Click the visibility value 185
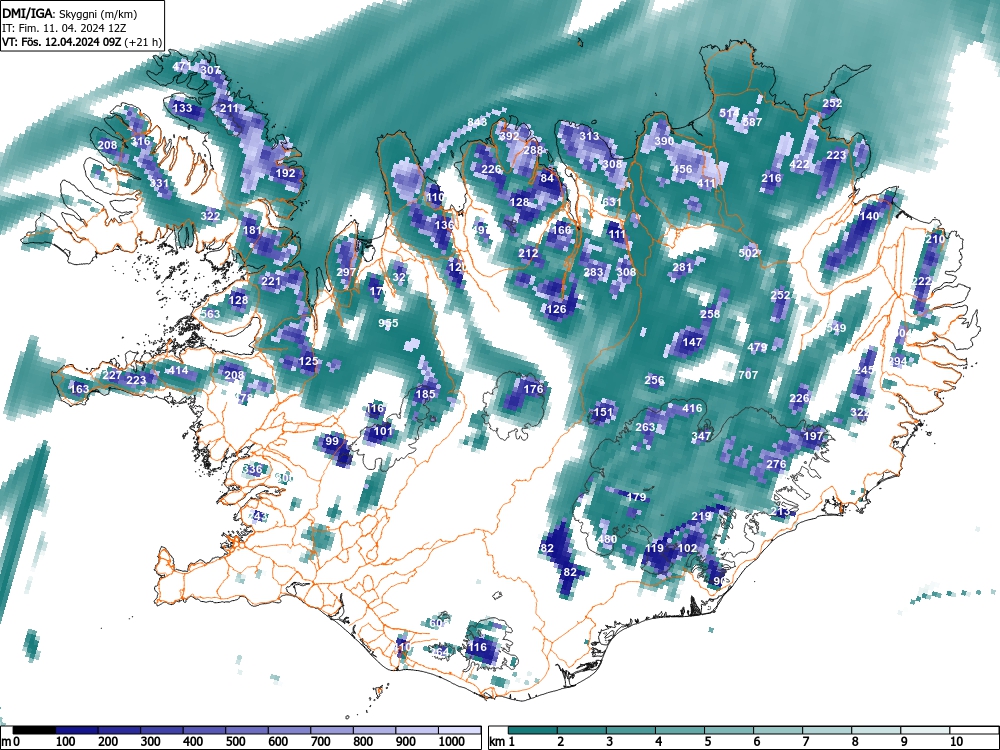The height and width of the screenshot is (750, 1000). tap(425, 393)
